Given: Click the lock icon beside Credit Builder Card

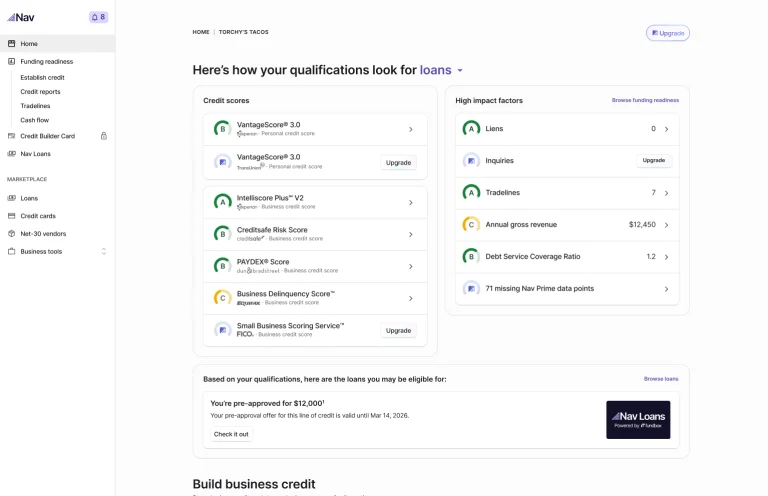Looking at the screenshot, I should coord(104,136).
